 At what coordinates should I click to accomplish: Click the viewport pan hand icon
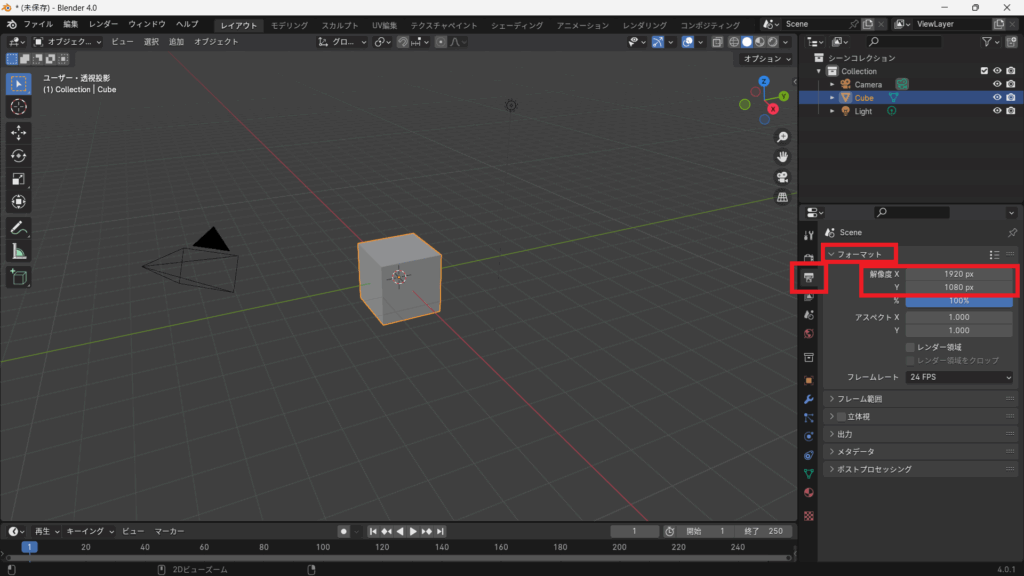[782, 157]
